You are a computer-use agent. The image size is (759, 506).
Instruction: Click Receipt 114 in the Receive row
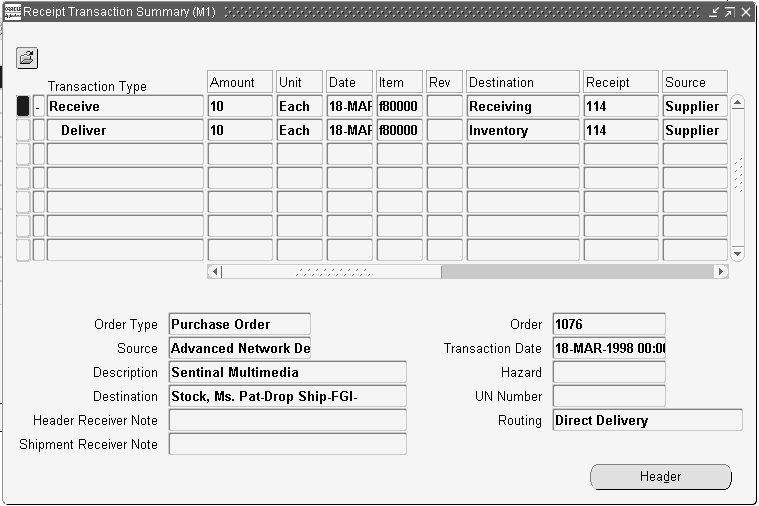tap(621, 107)
